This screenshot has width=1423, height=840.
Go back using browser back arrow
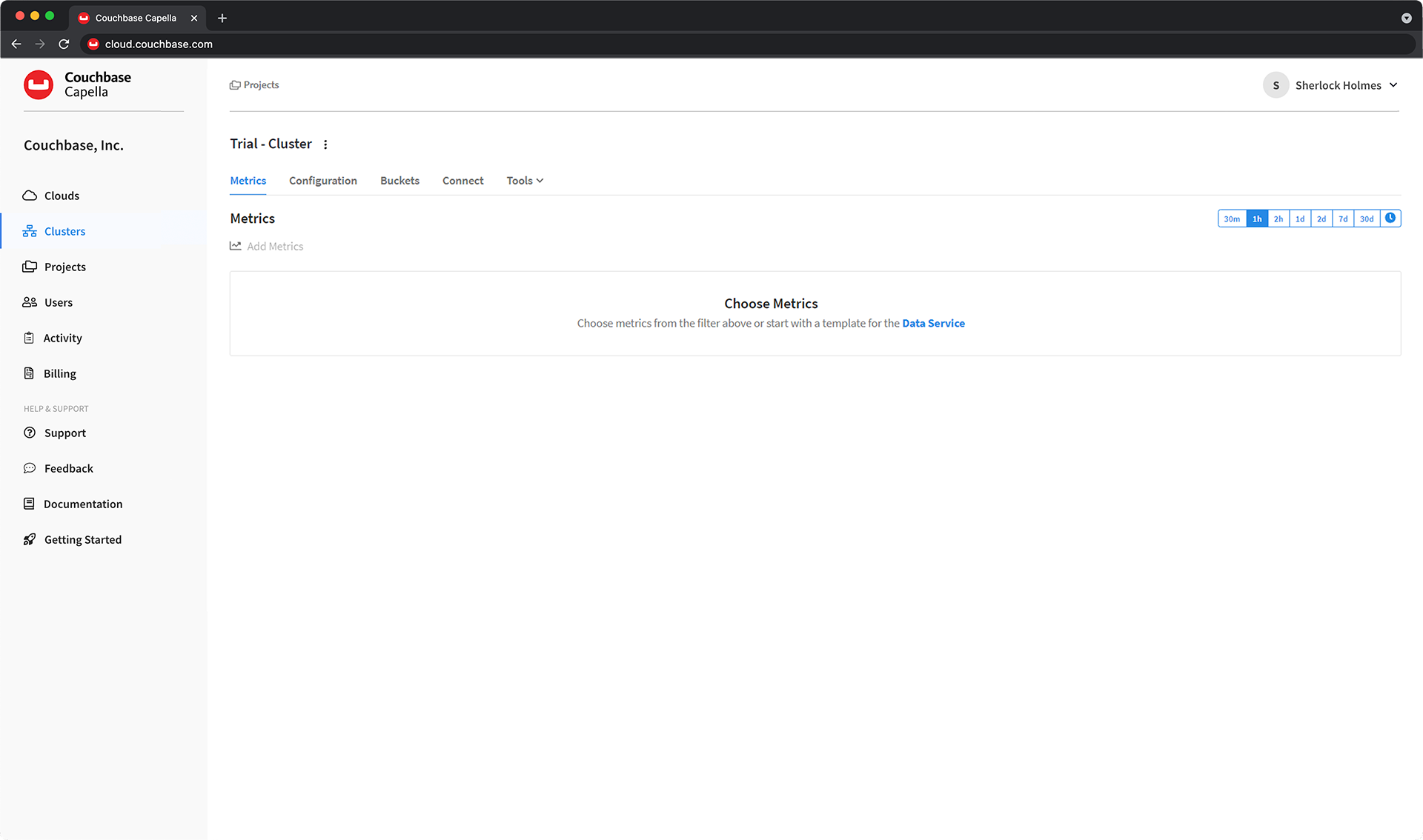16,44
